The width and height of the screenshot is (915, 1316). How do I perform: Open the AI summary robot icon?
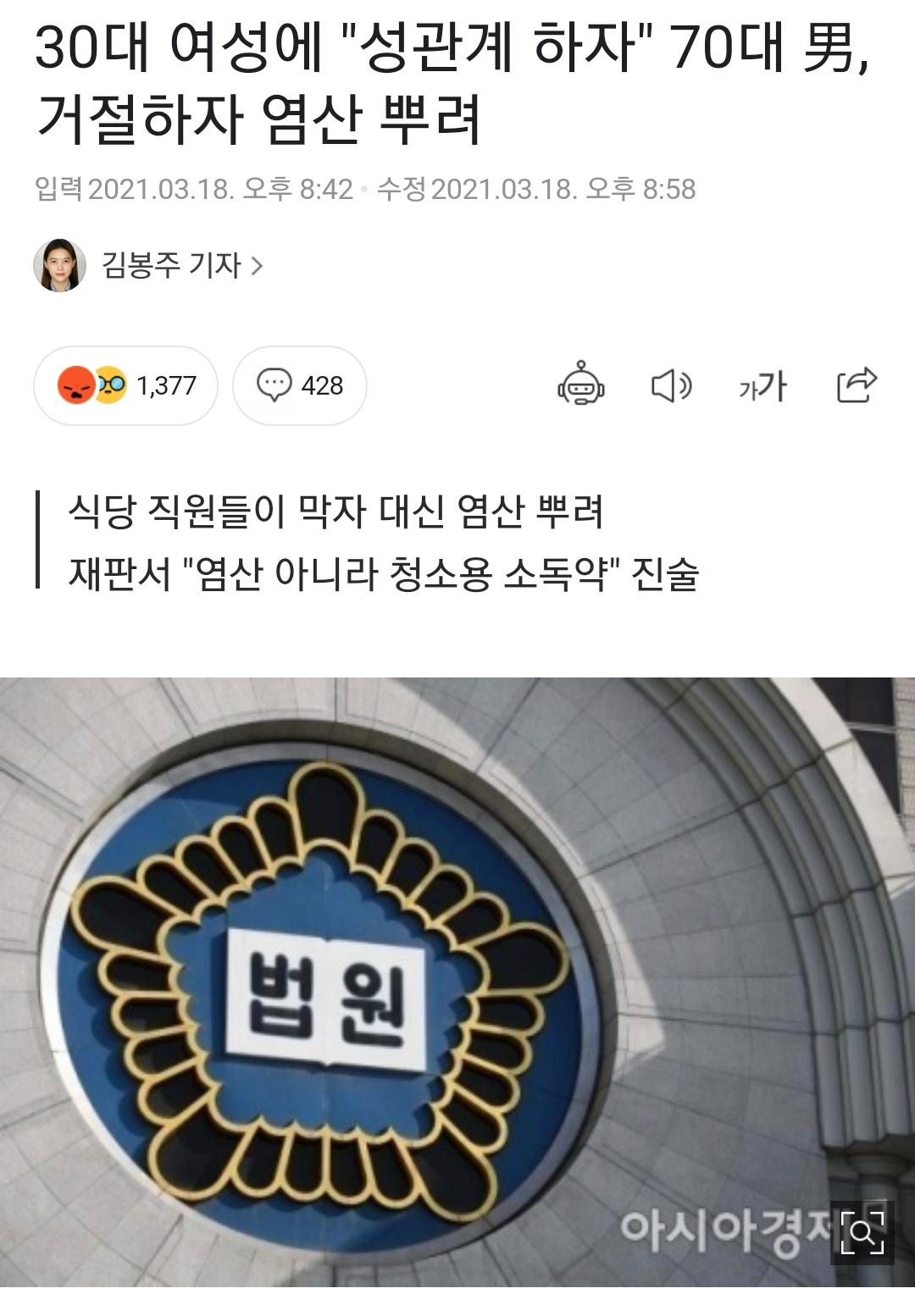pos(581,384)
